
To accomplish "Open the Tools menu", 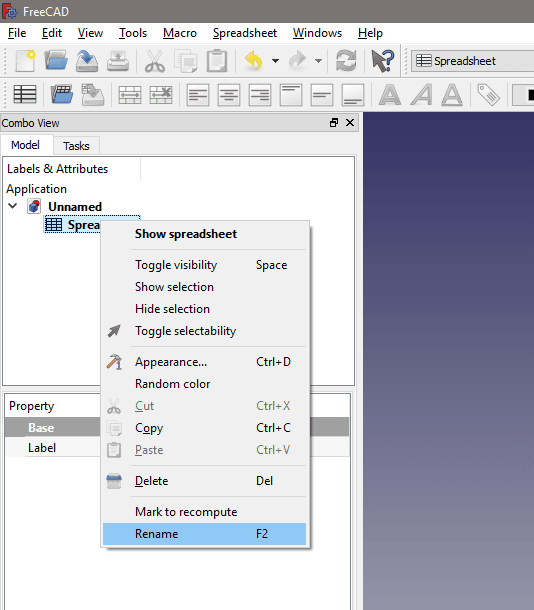I will (x=133, y=33).
